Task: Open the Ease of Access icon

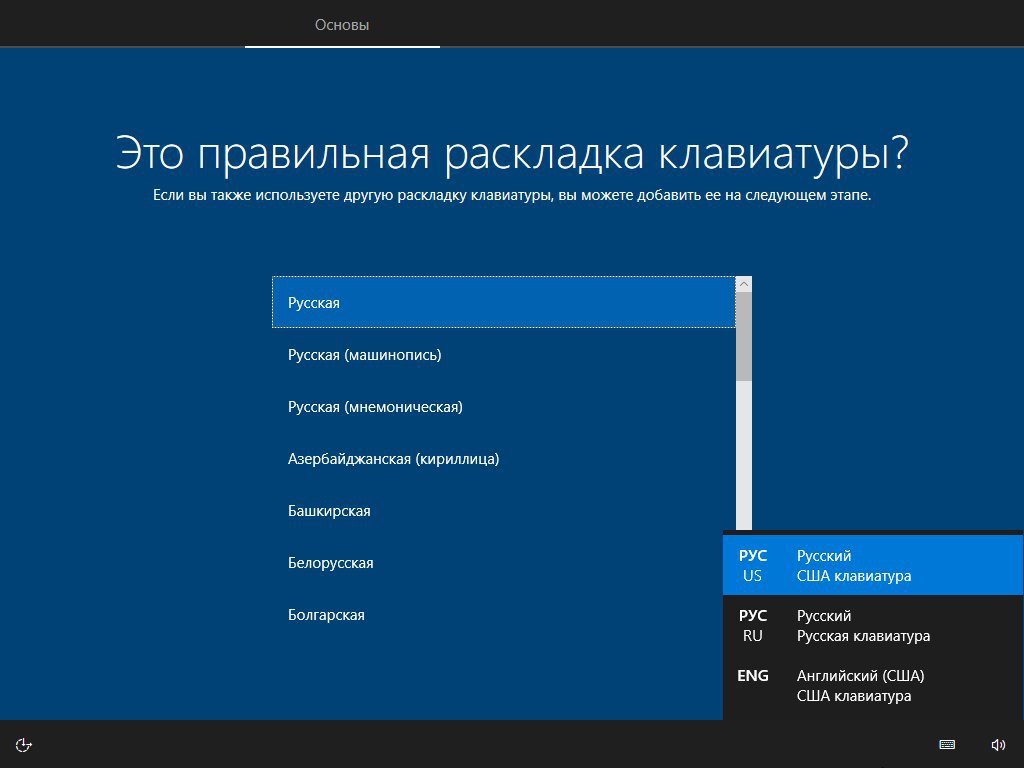Action: pos(24,744)
